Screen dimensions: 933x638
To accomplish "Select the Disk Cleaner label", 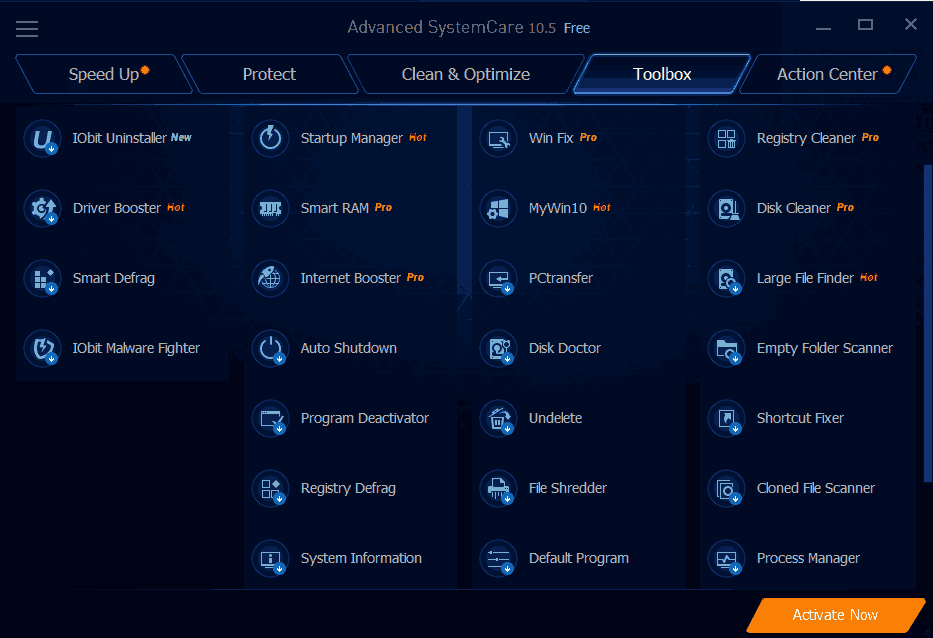I will [x=794, y=208].
